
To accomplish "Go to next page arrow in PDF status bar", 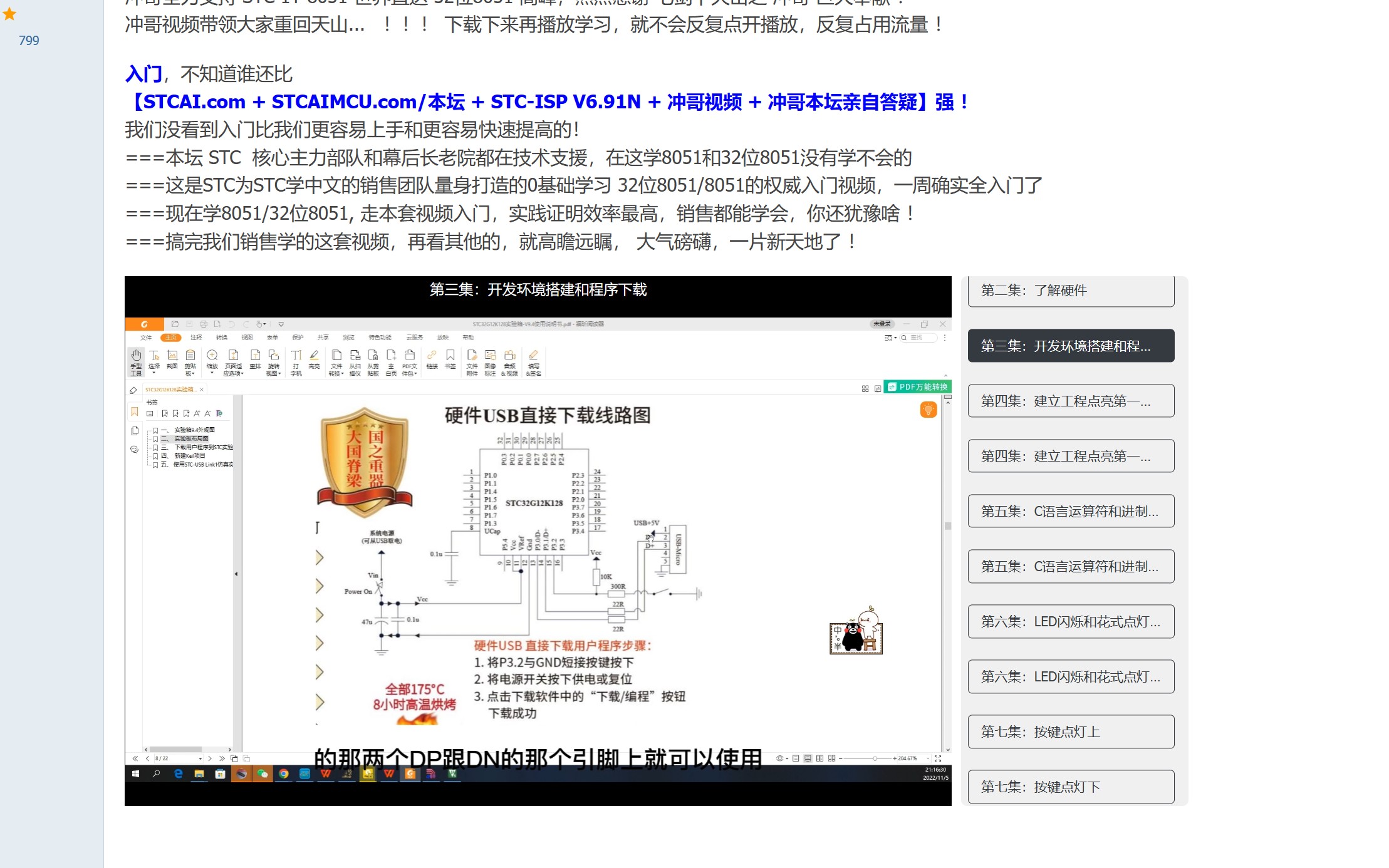I will tap(210, 758).
